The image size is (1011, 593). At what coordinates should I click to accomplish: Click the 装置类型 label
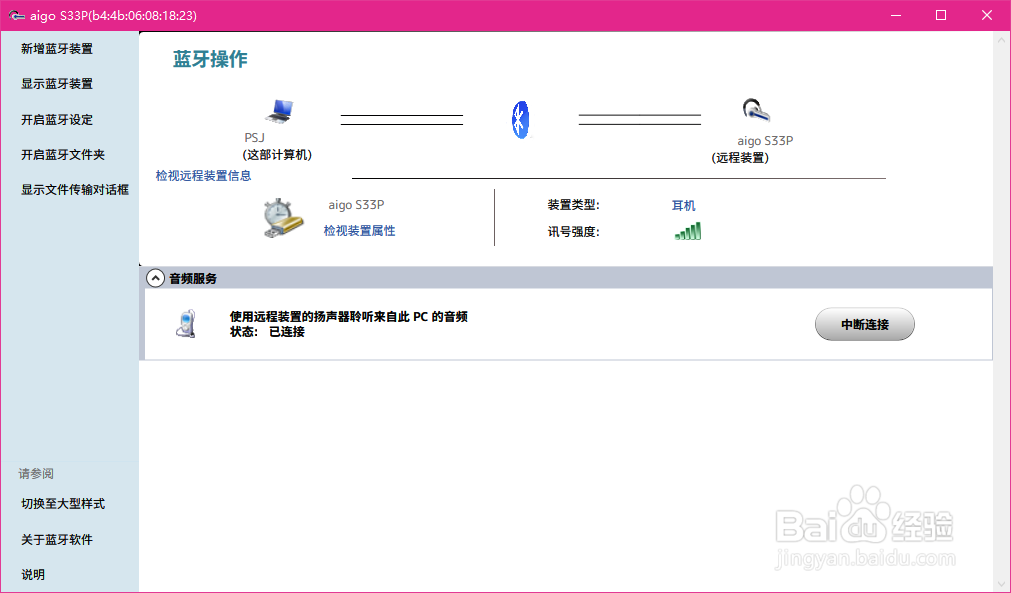[574, 205]
